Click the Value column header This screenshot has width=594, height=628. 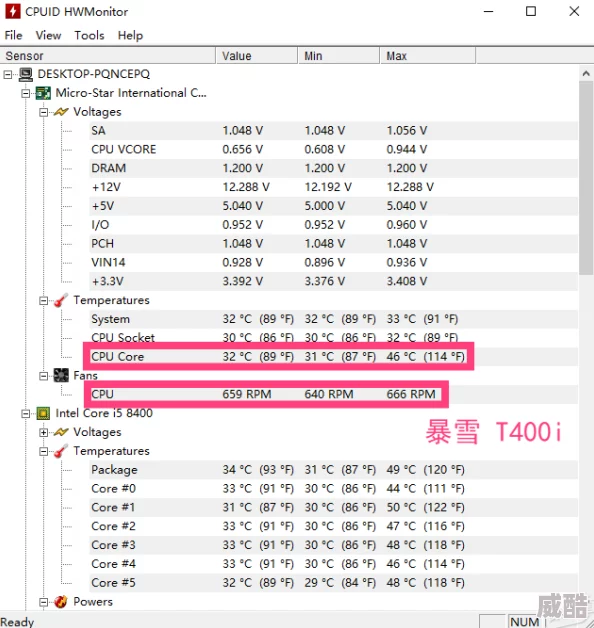(x=257, y=56)
